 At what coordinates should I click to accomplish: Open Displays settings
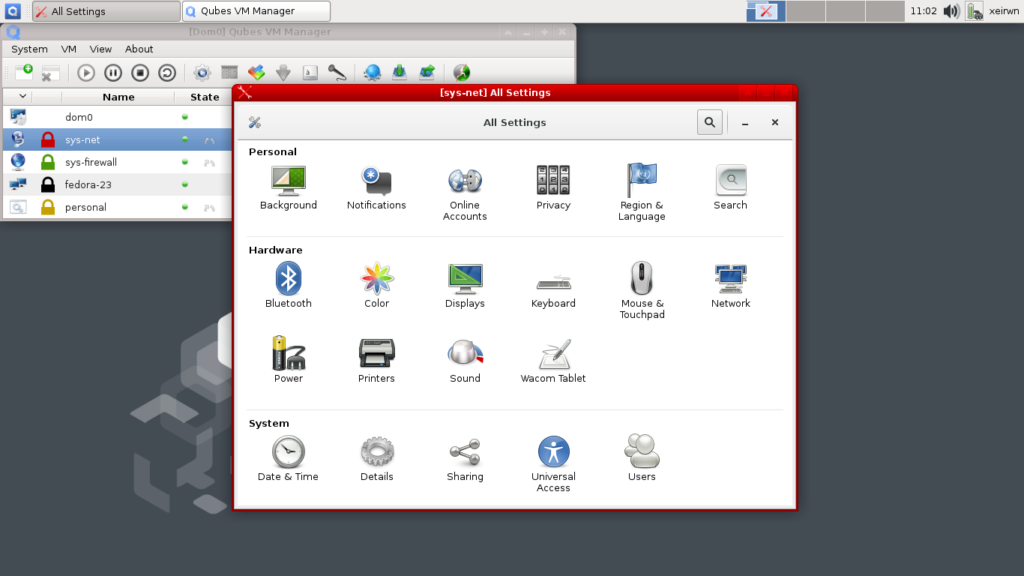pos(464,285)
